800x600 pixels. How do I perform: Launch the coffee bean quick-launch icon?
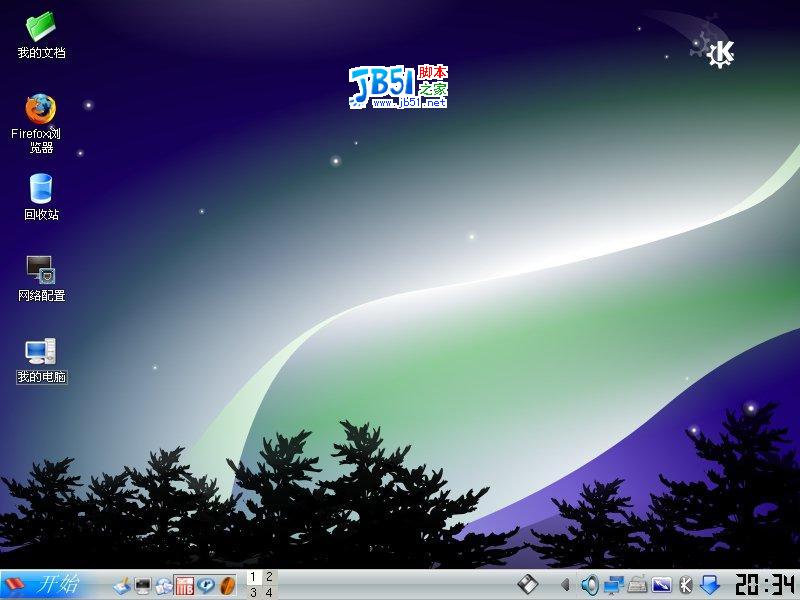tap(227, 585)
